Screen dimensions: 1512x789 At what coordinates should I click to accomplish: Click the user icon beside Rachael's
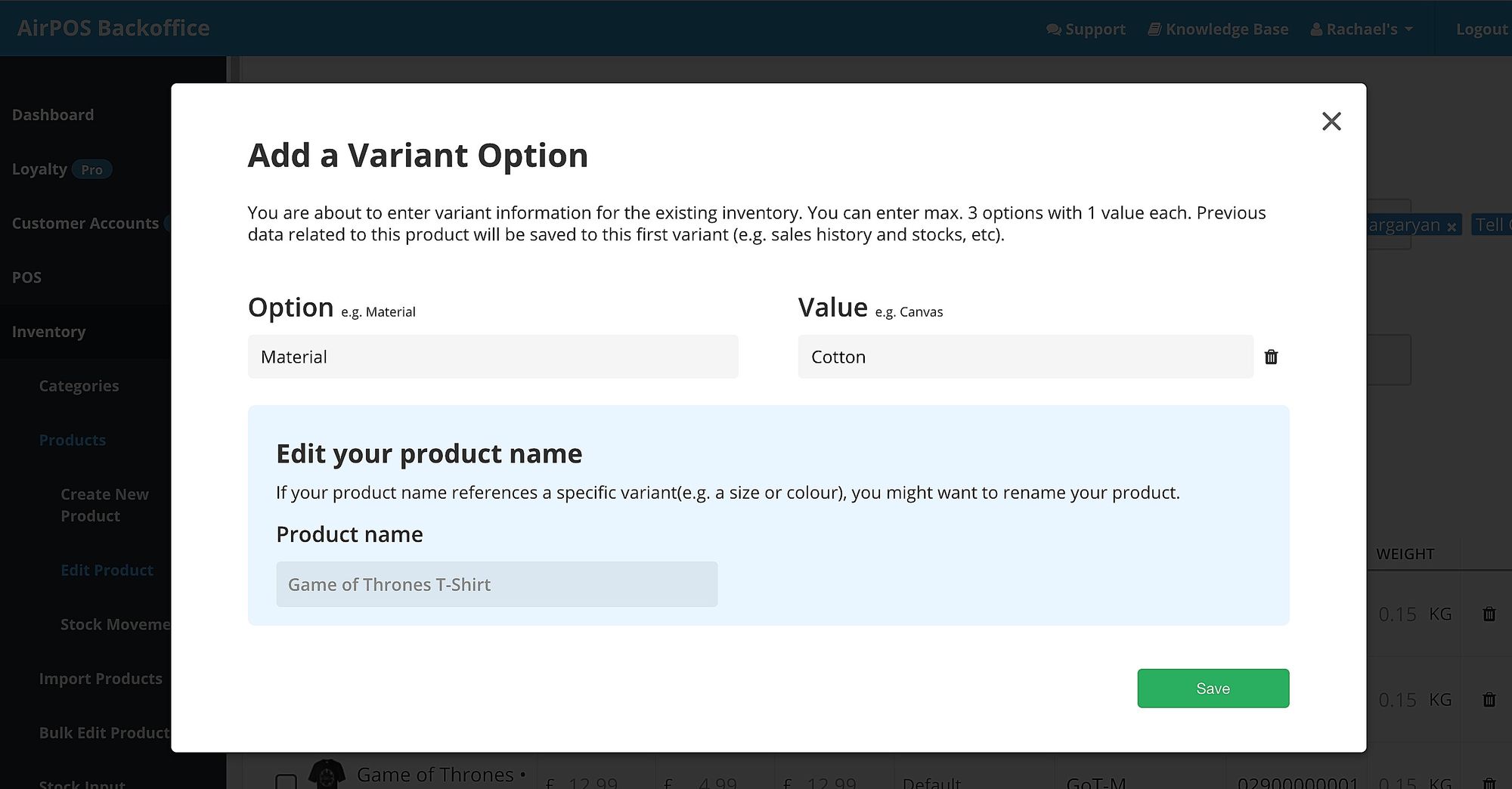click(1316, 29)
